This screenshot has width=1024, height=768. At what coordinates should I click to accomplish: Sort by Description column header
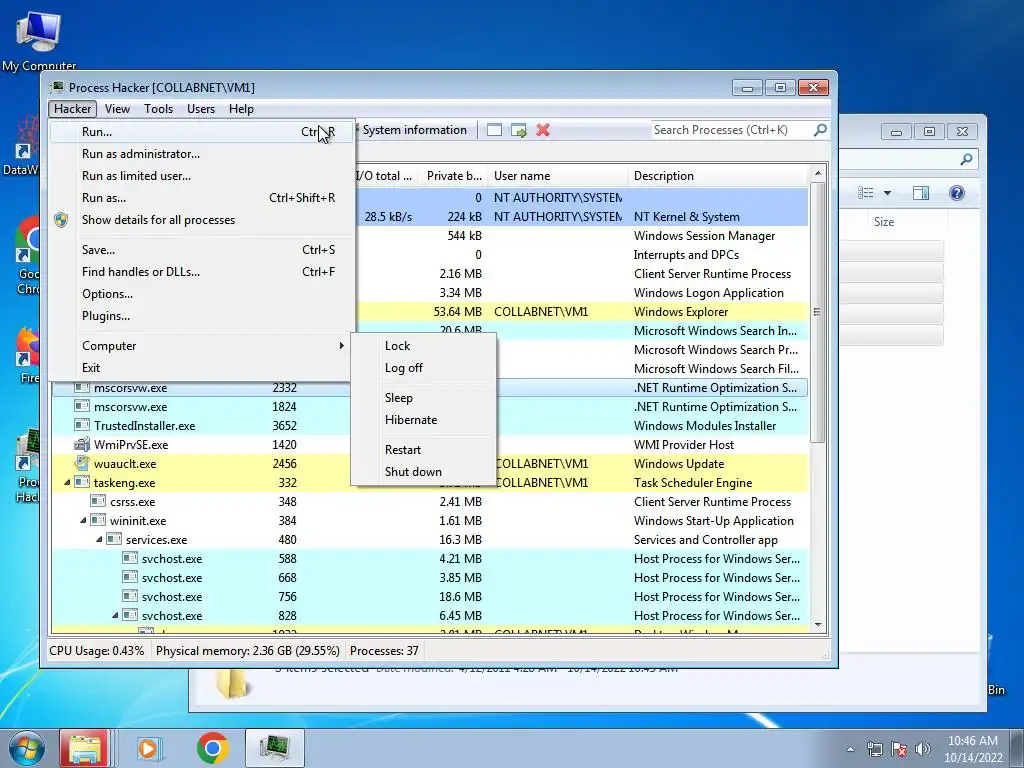(x=718, y=176)
